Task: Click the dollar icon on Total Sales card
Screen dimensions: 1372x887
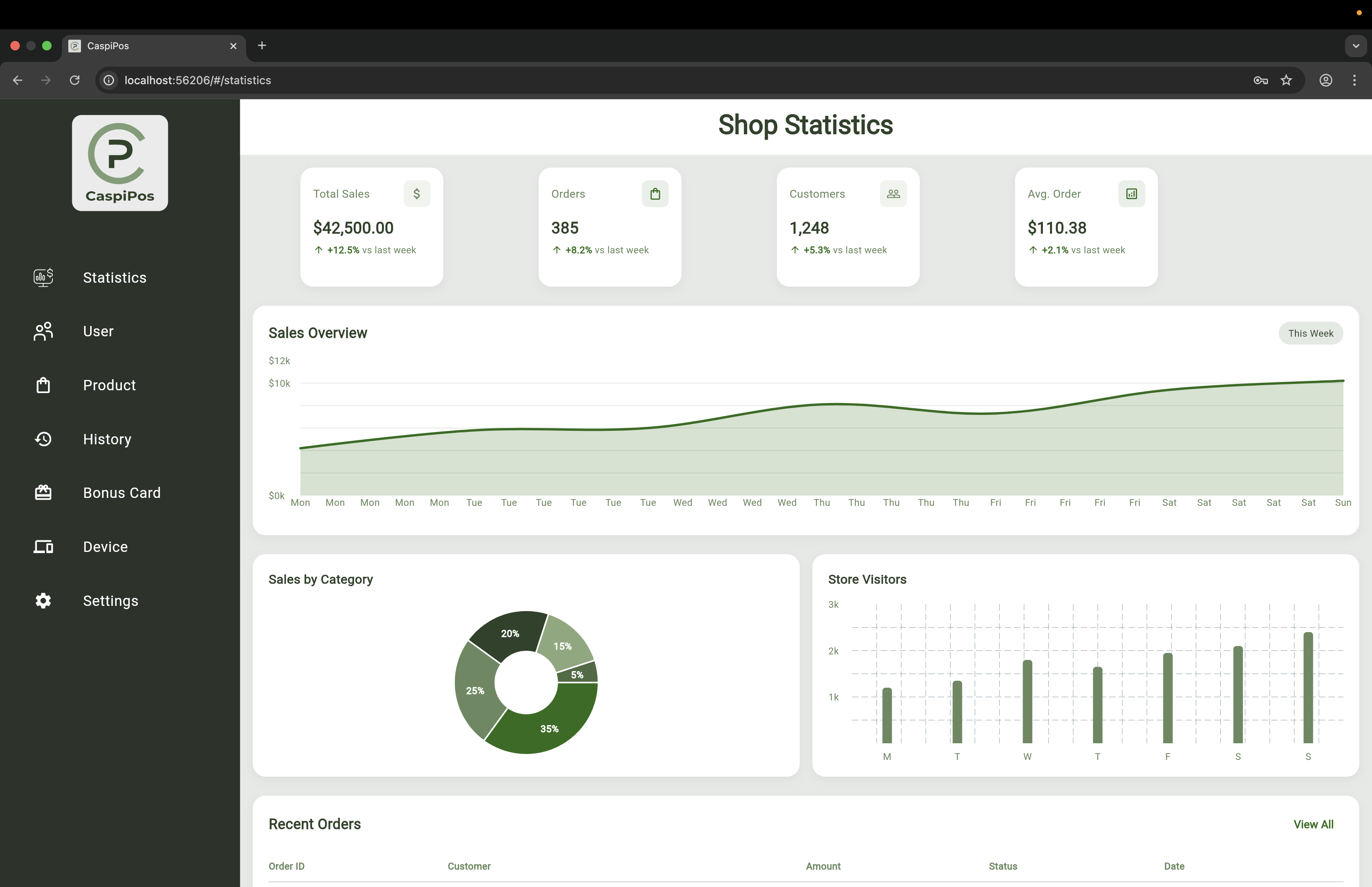Action: pos(416,194)
